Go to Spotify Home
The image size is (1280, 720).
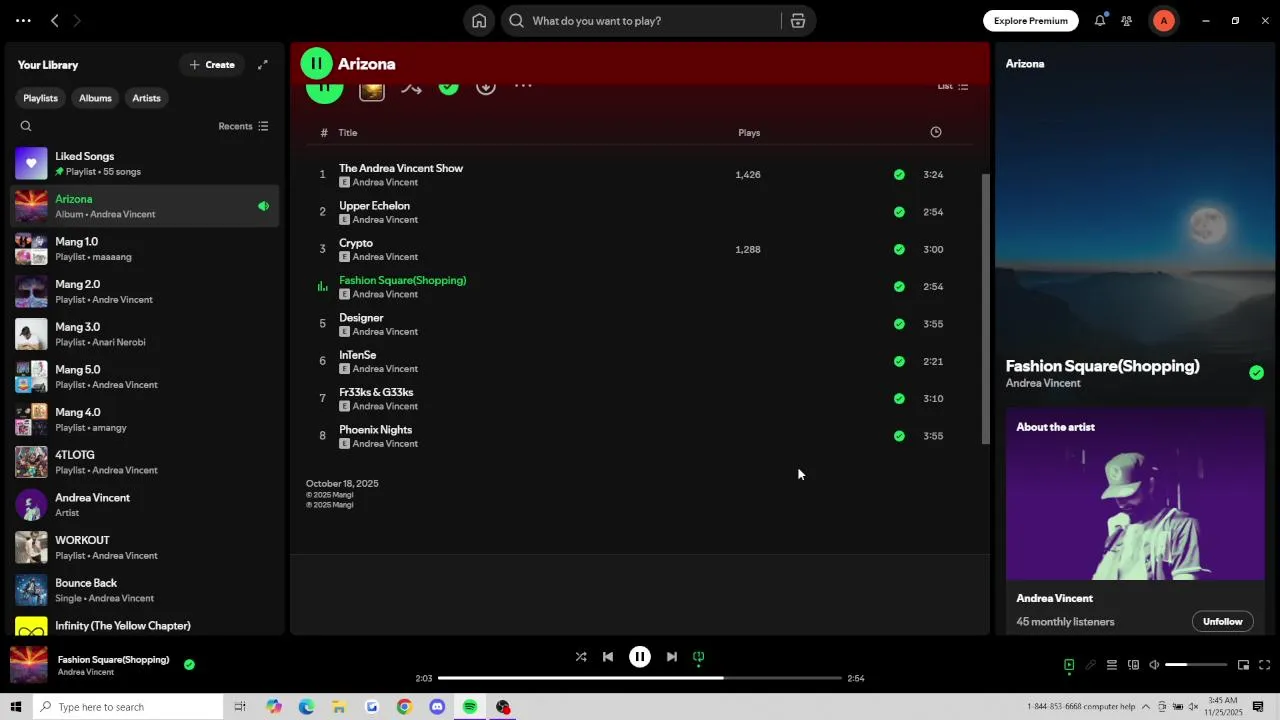[479, 21]
